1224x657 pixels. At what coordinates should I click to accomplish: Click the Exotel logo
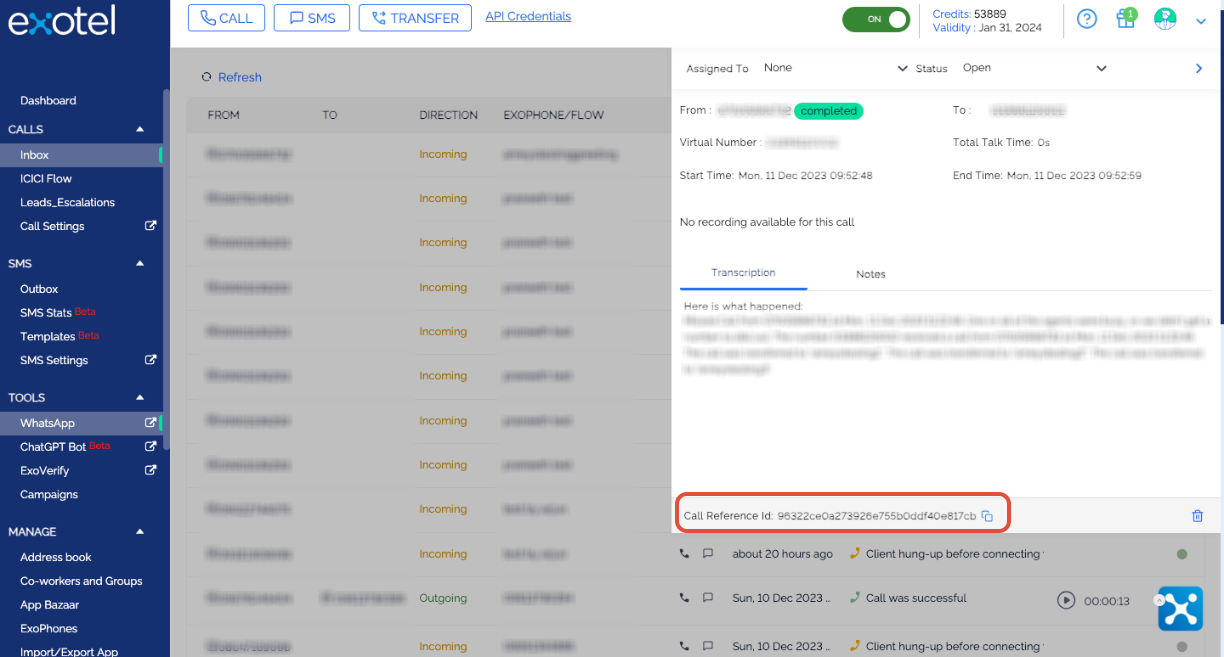(x=62, y=20)
